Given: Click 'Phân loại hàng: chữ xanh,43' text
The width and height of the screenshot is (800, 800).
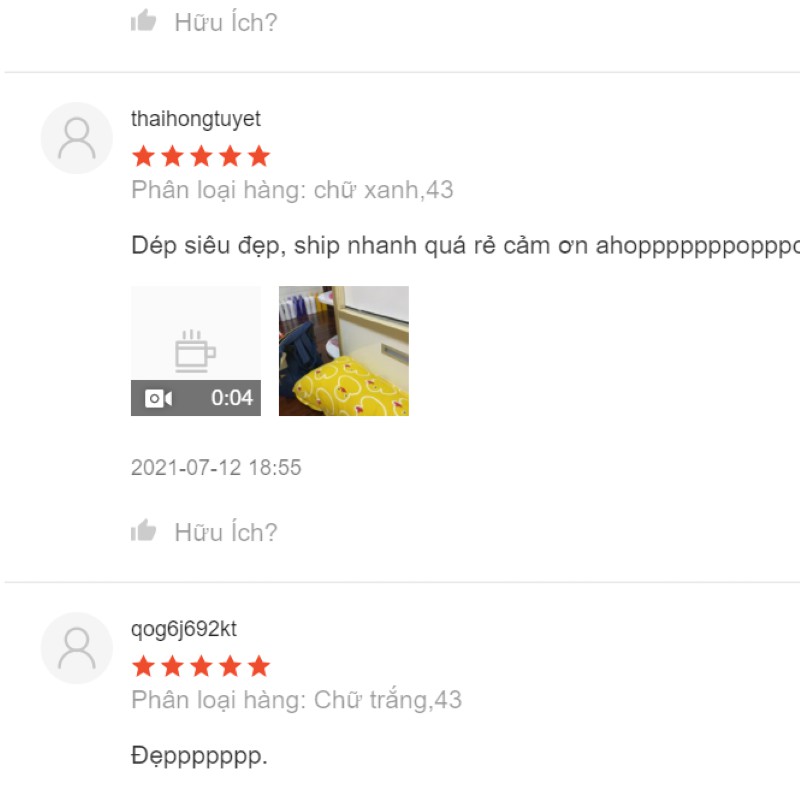Looking at the screenshot, I should (292, 190).
